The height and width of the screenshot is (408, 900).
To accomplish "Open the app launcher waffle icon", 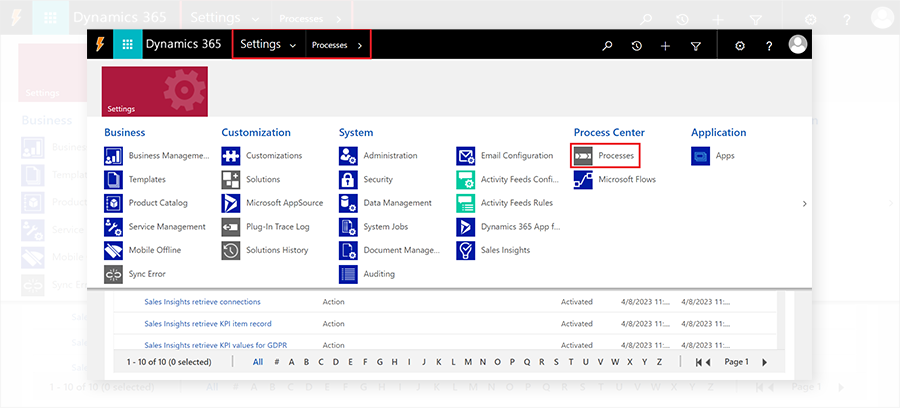I will click(x=128, y=45).
